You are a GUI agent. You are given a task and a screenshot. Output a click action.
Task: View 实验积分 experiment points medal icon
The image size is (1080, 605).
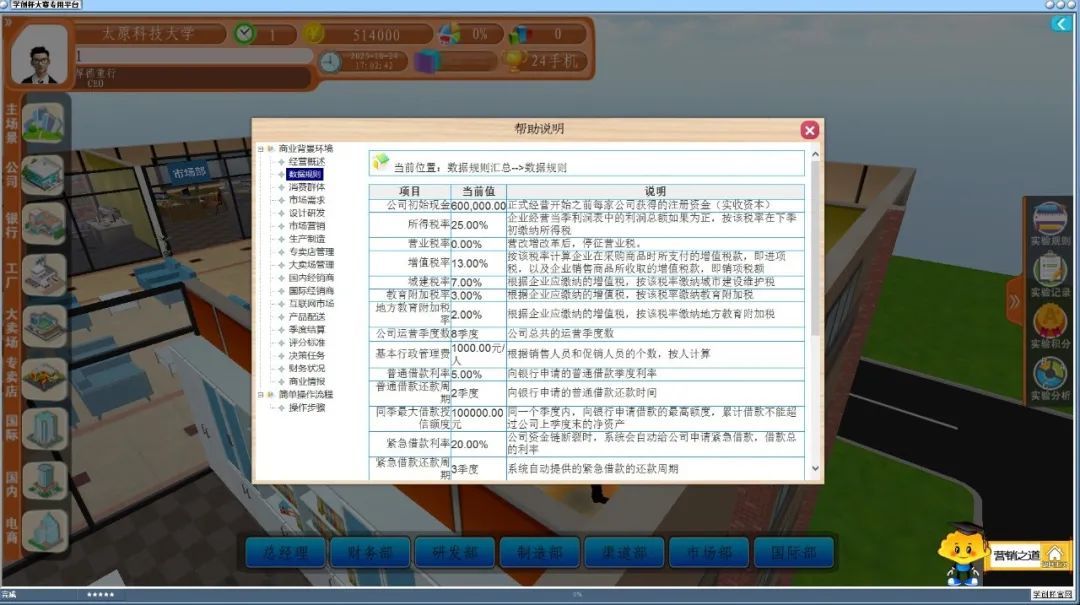1050,324
